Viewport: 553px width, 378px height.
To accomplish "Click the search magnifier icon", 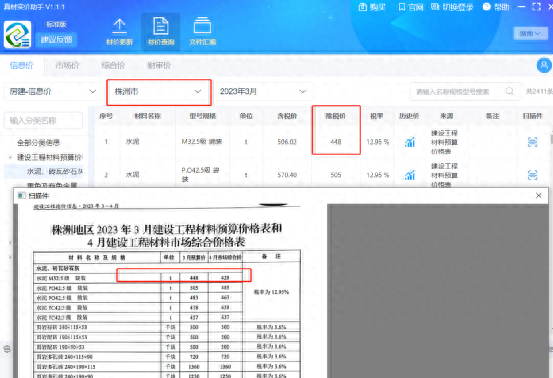I will click(x=510, y=91).
